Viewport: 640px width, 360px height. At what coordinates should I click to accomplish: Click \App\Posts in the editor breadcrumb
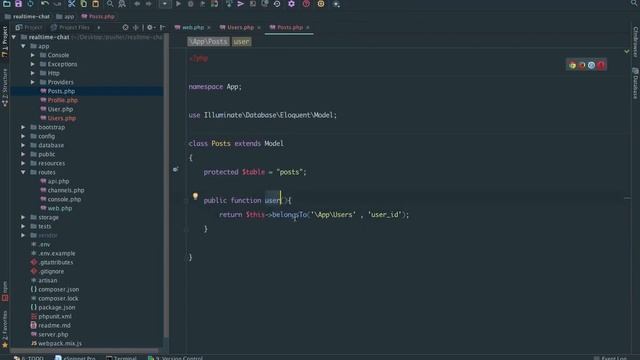[208, 42]
